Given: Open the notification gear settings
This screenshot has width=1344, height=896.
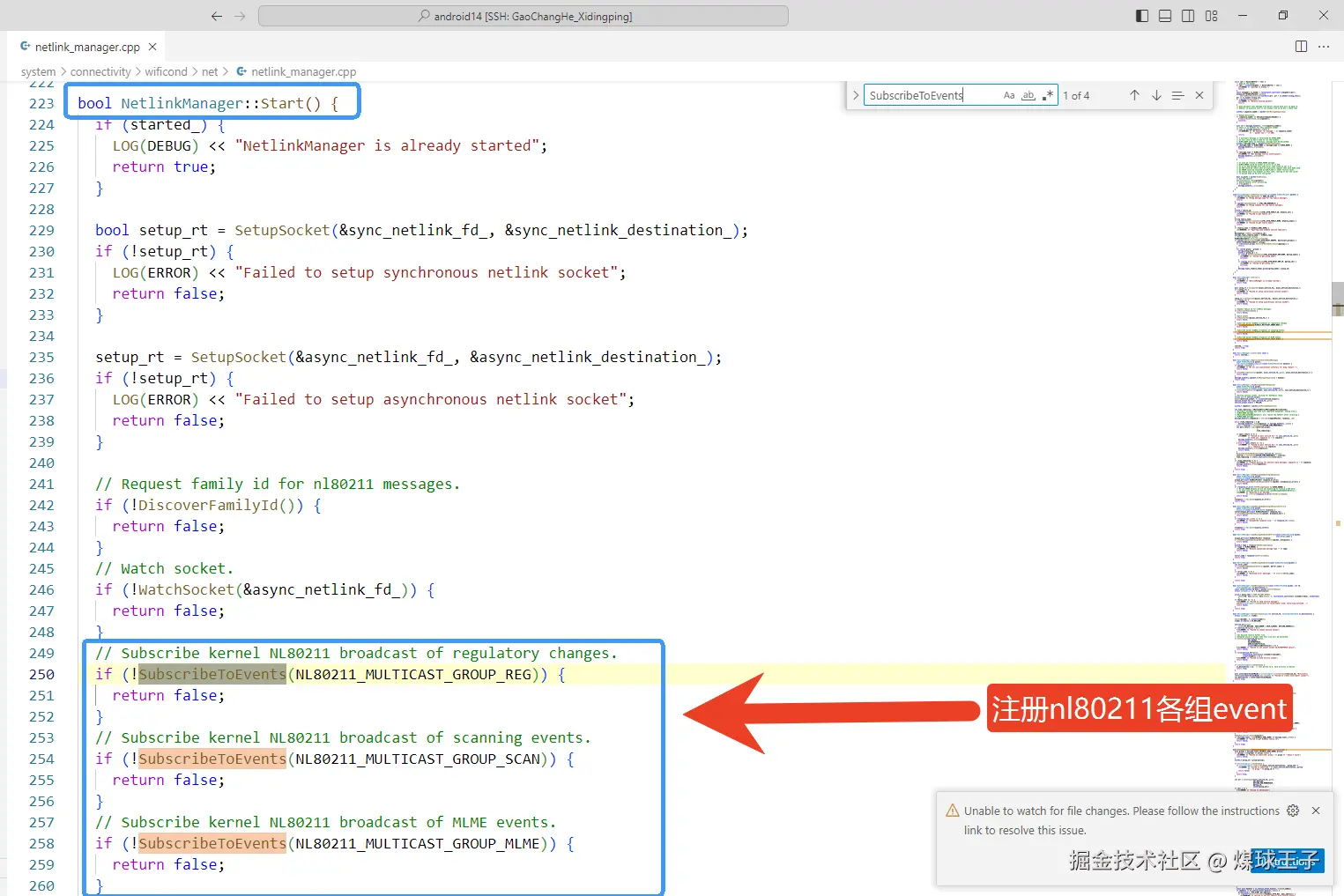Looking at the screenshot, I should pos(1293,811).
